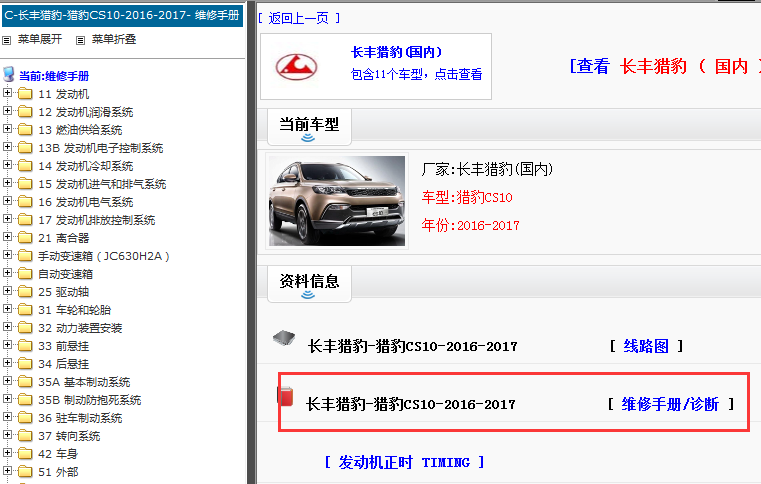Click folder icon of 33 前悬挂
This screenshot has width=761, height=484.
pyautogui.click(x=25, y=345)
